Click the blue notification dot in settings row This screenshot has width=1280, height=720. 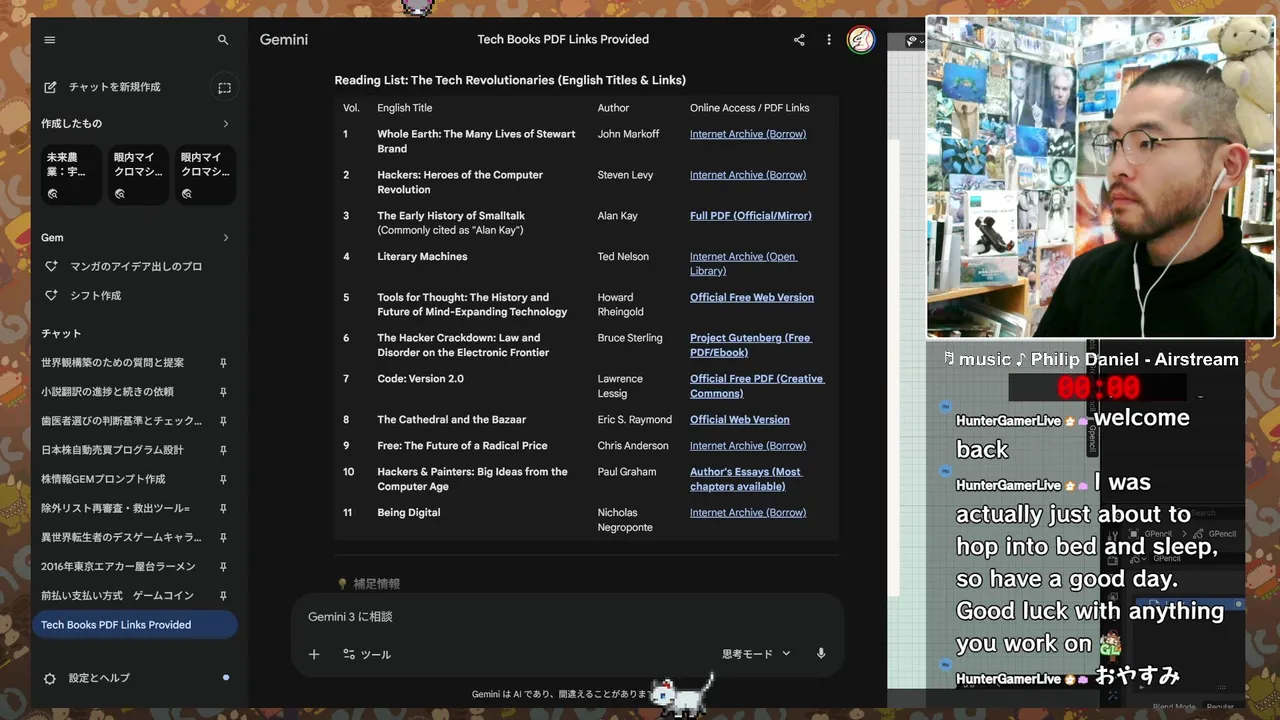[226, 678]
